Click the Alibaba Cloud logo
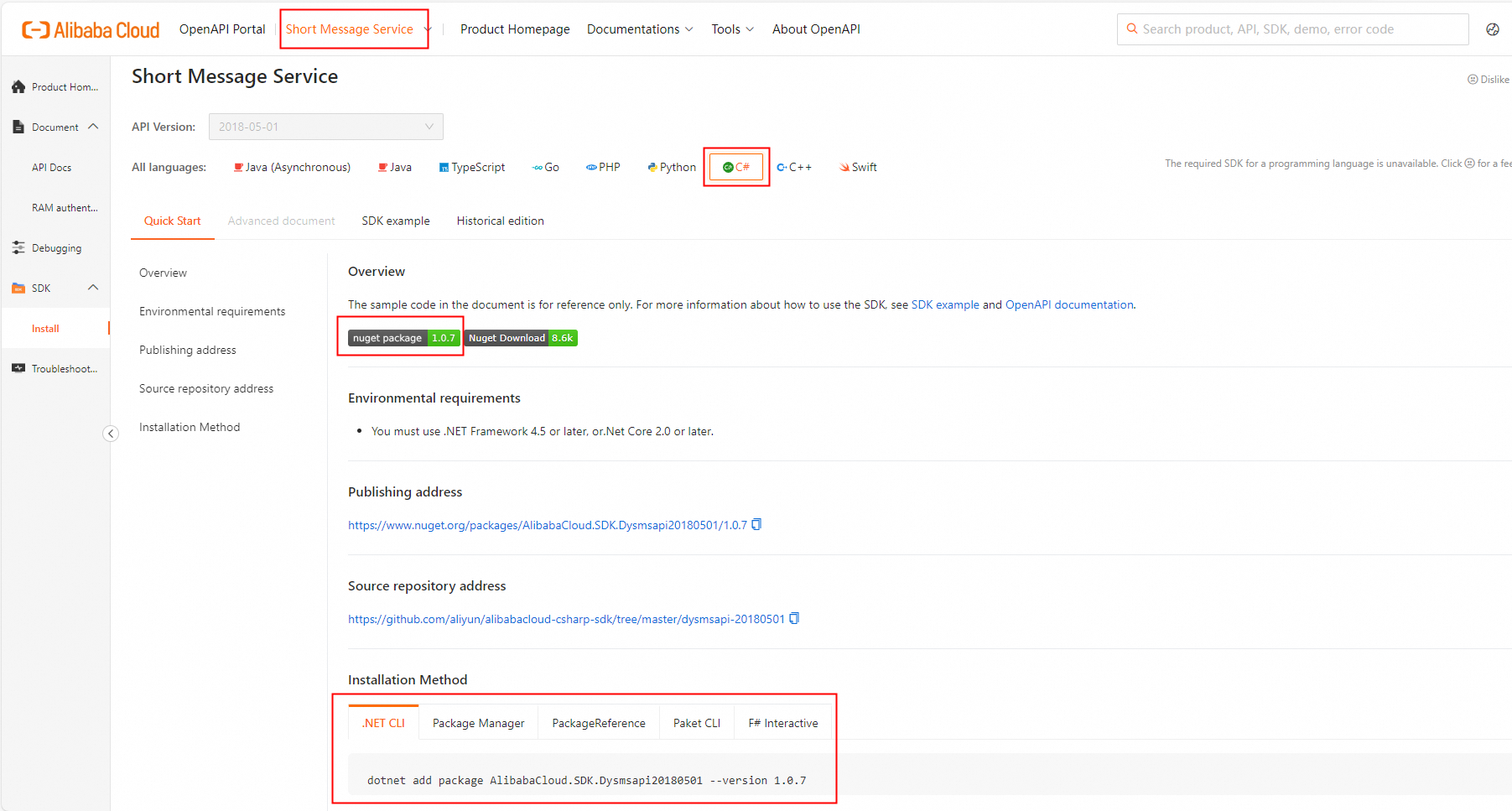1512x811 pixels. pos(91,30)
